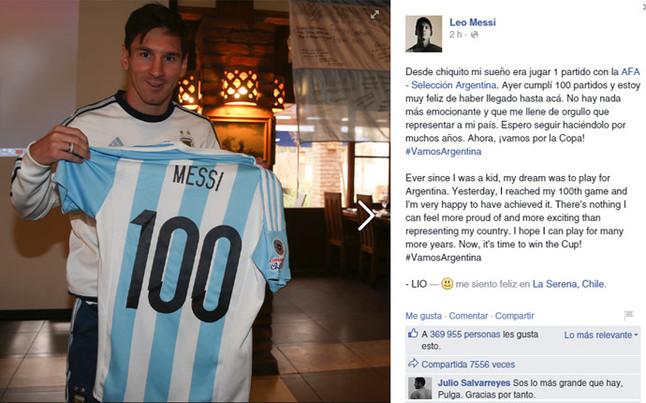Screen dimensions: 646x403
Task: Click 'Me gusta' to like post
Action: pos(424,316)
